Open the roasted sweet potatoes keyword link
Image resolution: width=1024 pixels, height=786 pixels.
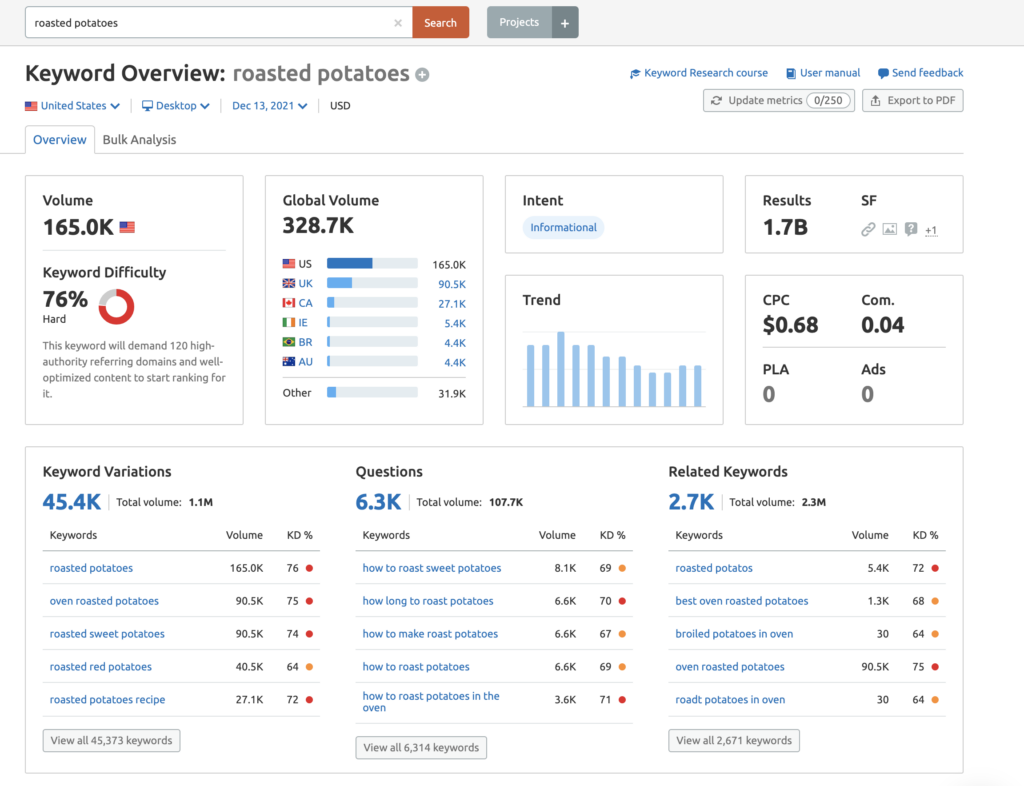(x=107, y=633)
